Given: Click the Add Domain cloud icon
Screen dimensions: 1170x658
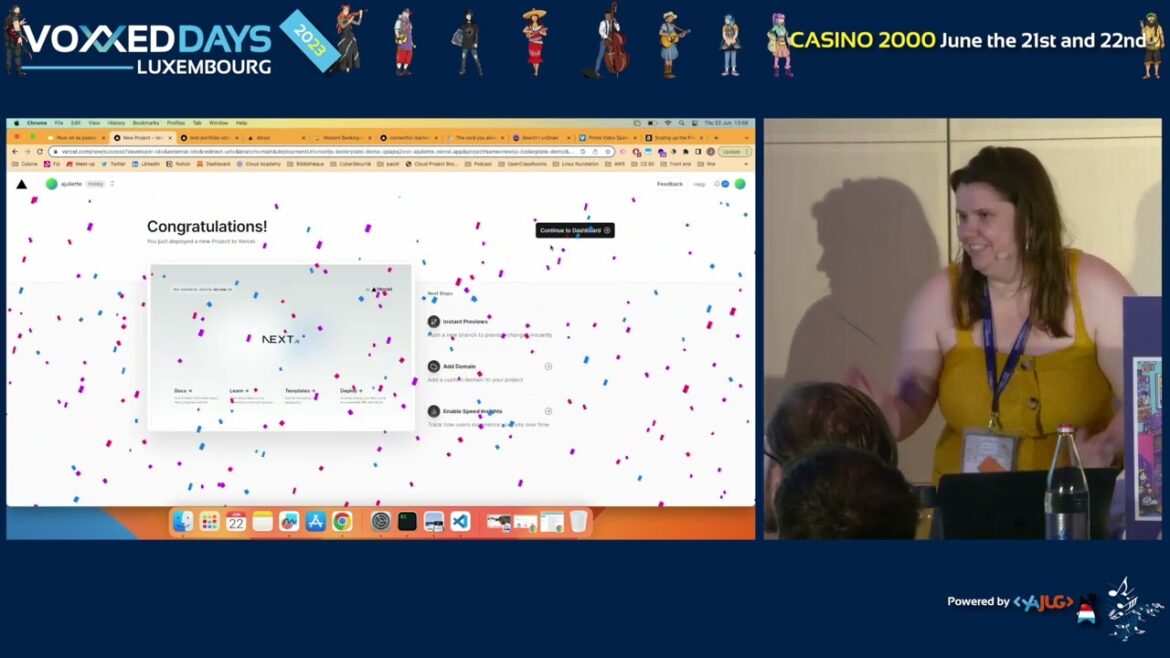Looking at the screenshot, I should (x=434, y=366).
